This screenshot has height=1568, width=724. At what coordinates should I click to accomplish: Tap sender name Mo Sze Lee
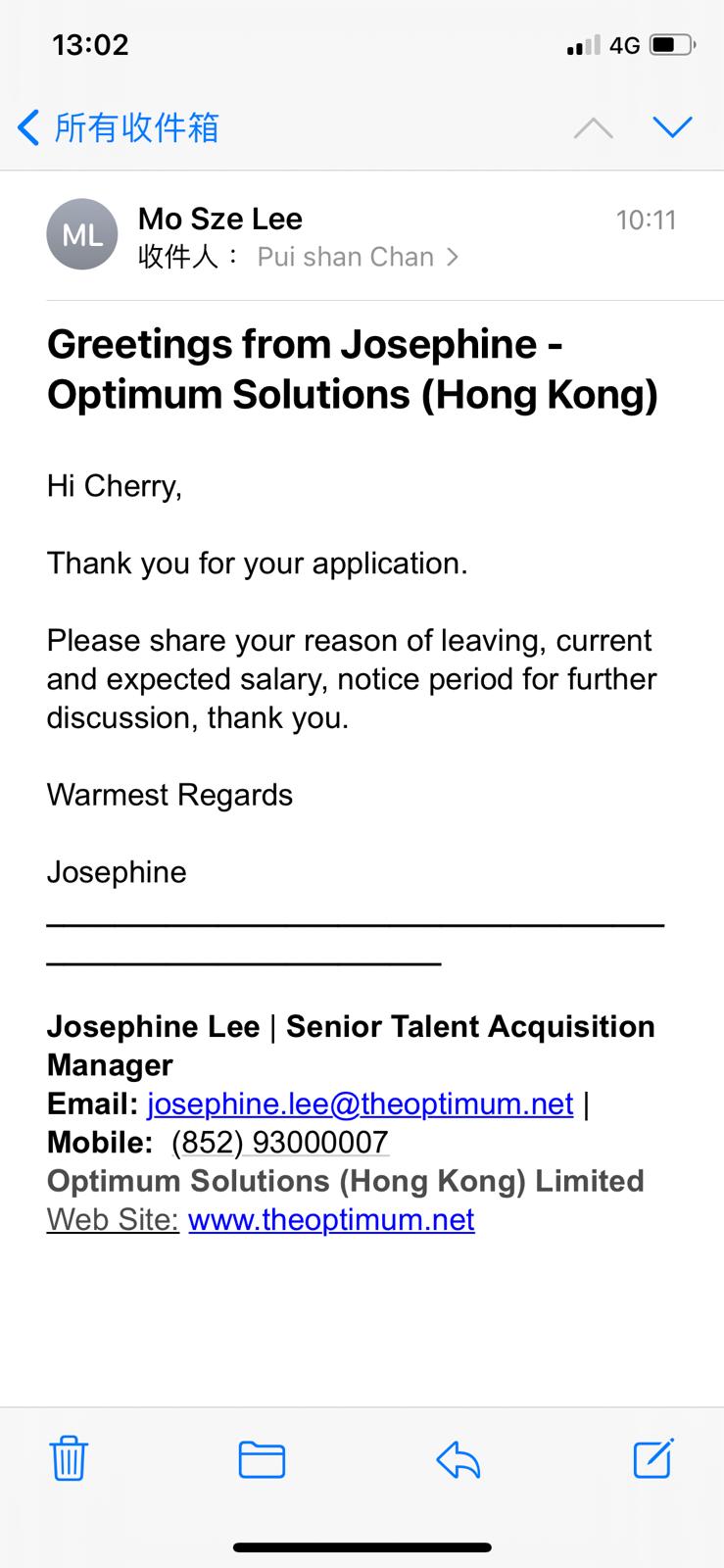pos(220,219)
